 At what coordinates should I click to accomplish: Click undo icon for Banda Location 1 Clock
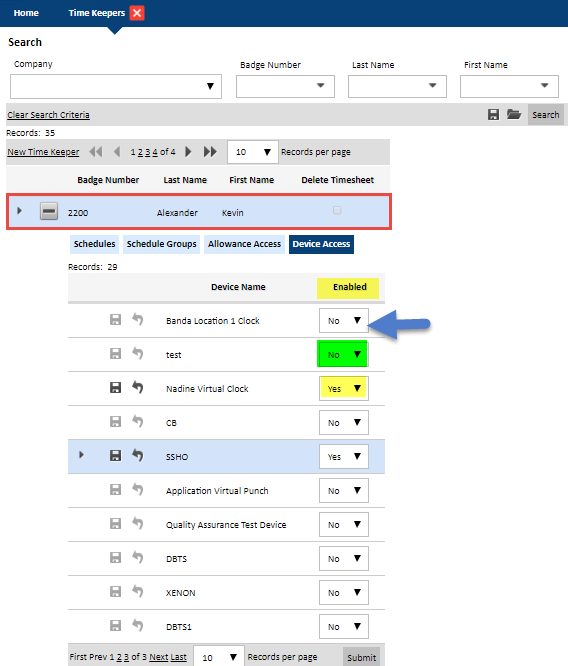137,319
